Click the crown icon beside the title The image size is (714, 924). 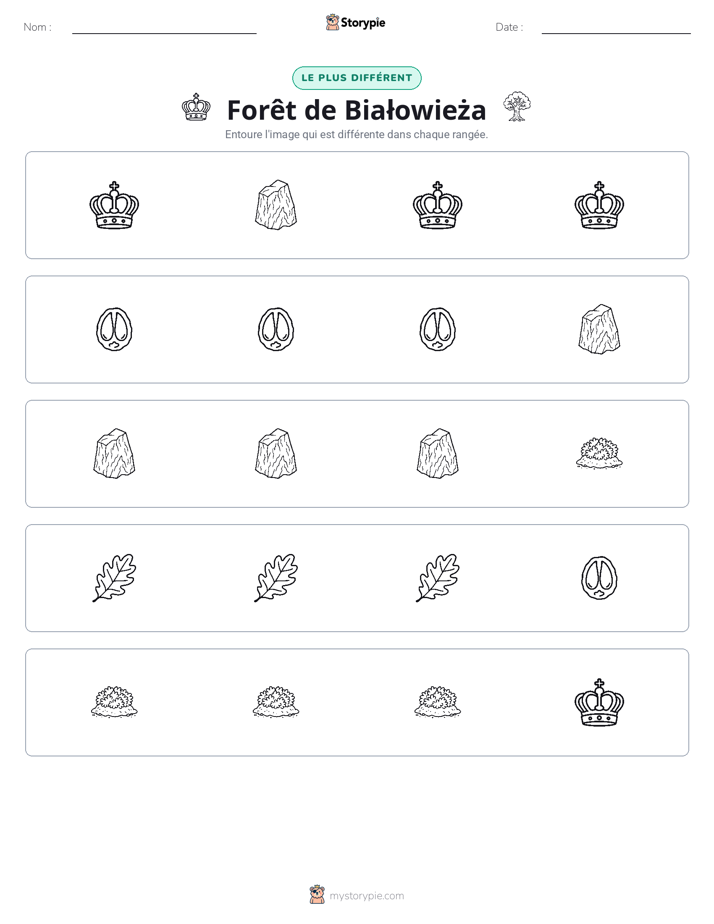click(196, 108)
